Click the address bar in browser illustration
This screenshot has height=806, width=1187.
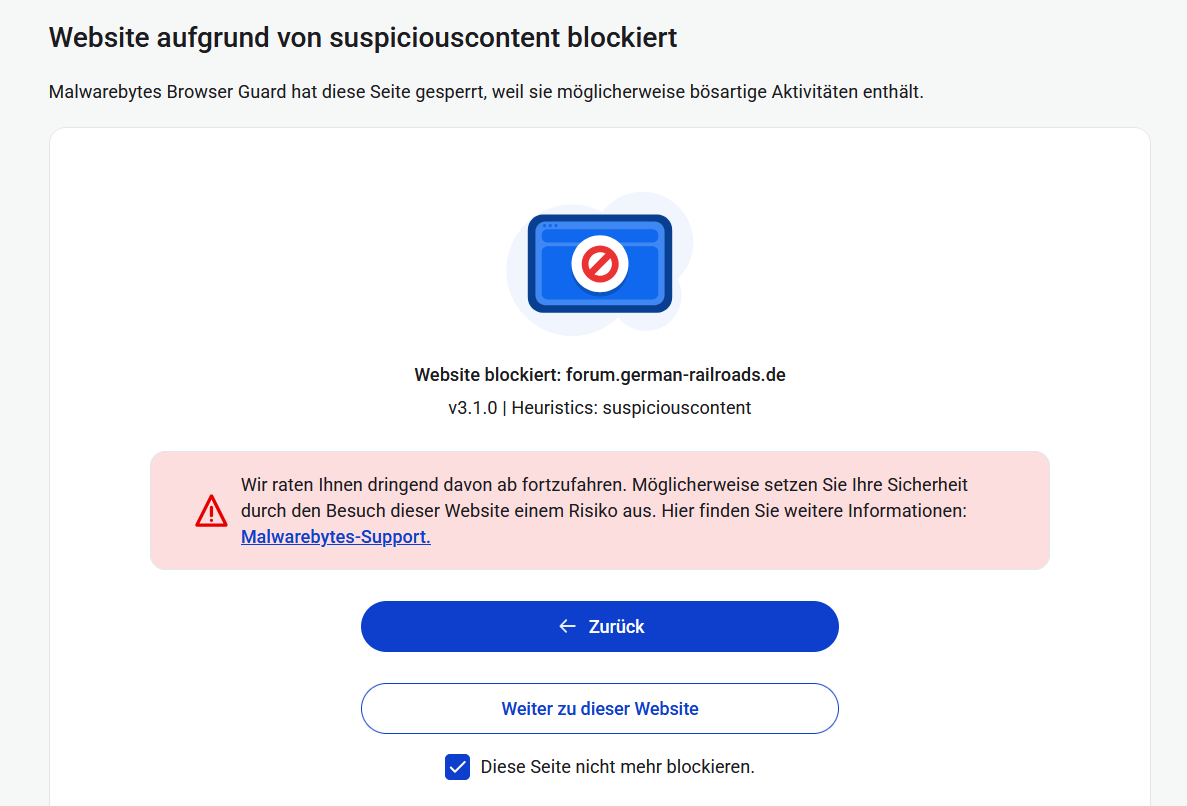[x=600, y=236]
